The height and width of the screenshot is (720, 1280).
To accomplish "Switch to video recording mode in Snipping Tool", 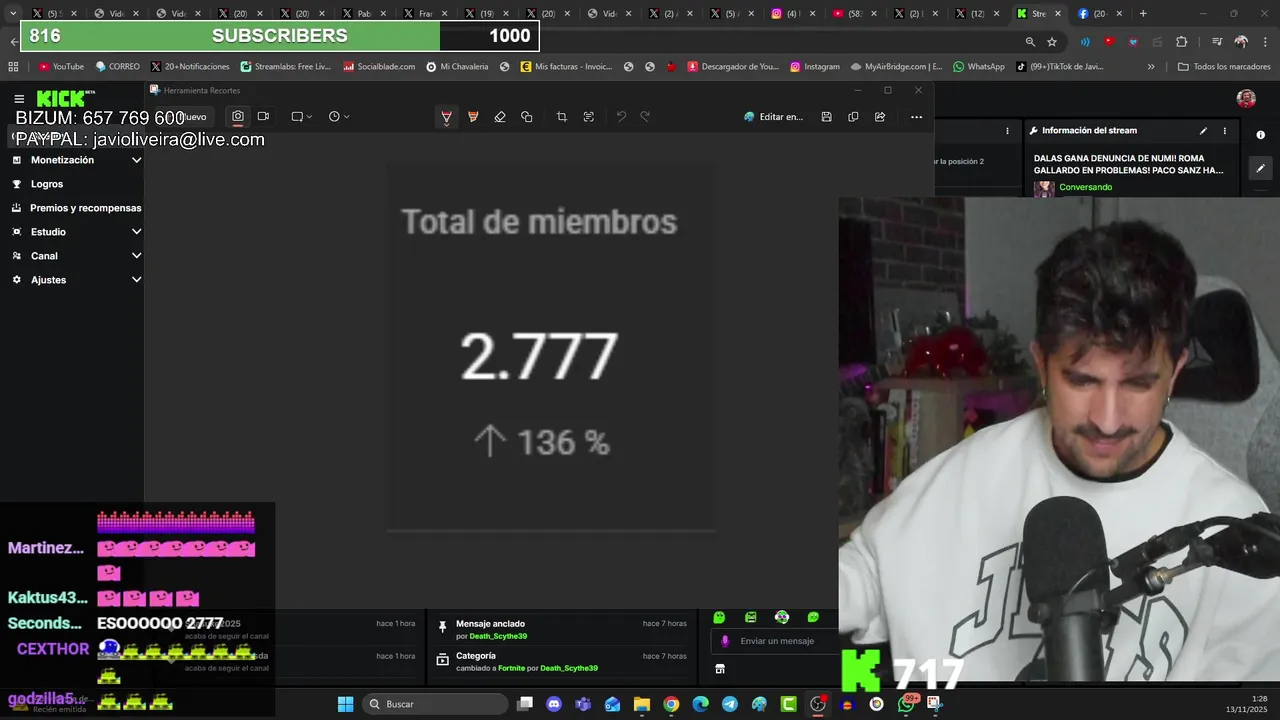I will point(263,116).
